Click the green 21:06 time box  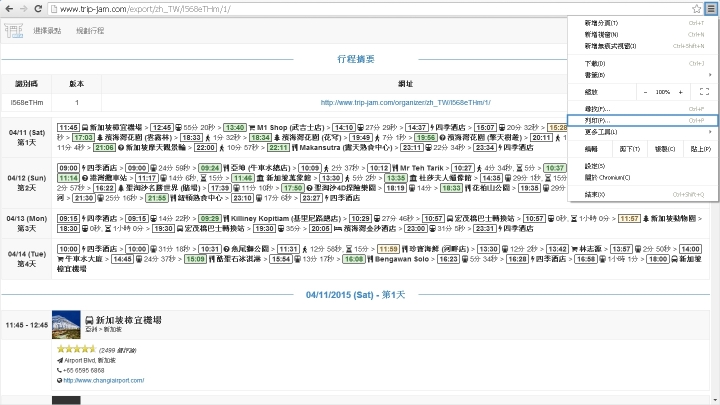pyautogui.click(x=104, y=148)
